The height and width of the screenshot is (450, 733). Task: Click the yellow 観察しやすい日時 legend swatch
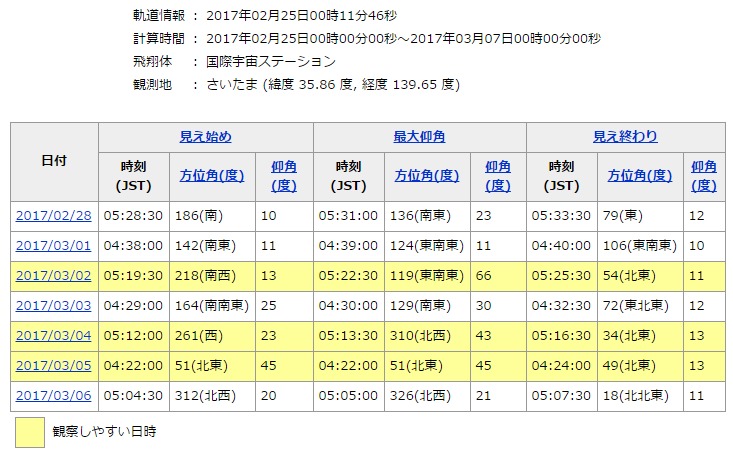tap(29, 432)
